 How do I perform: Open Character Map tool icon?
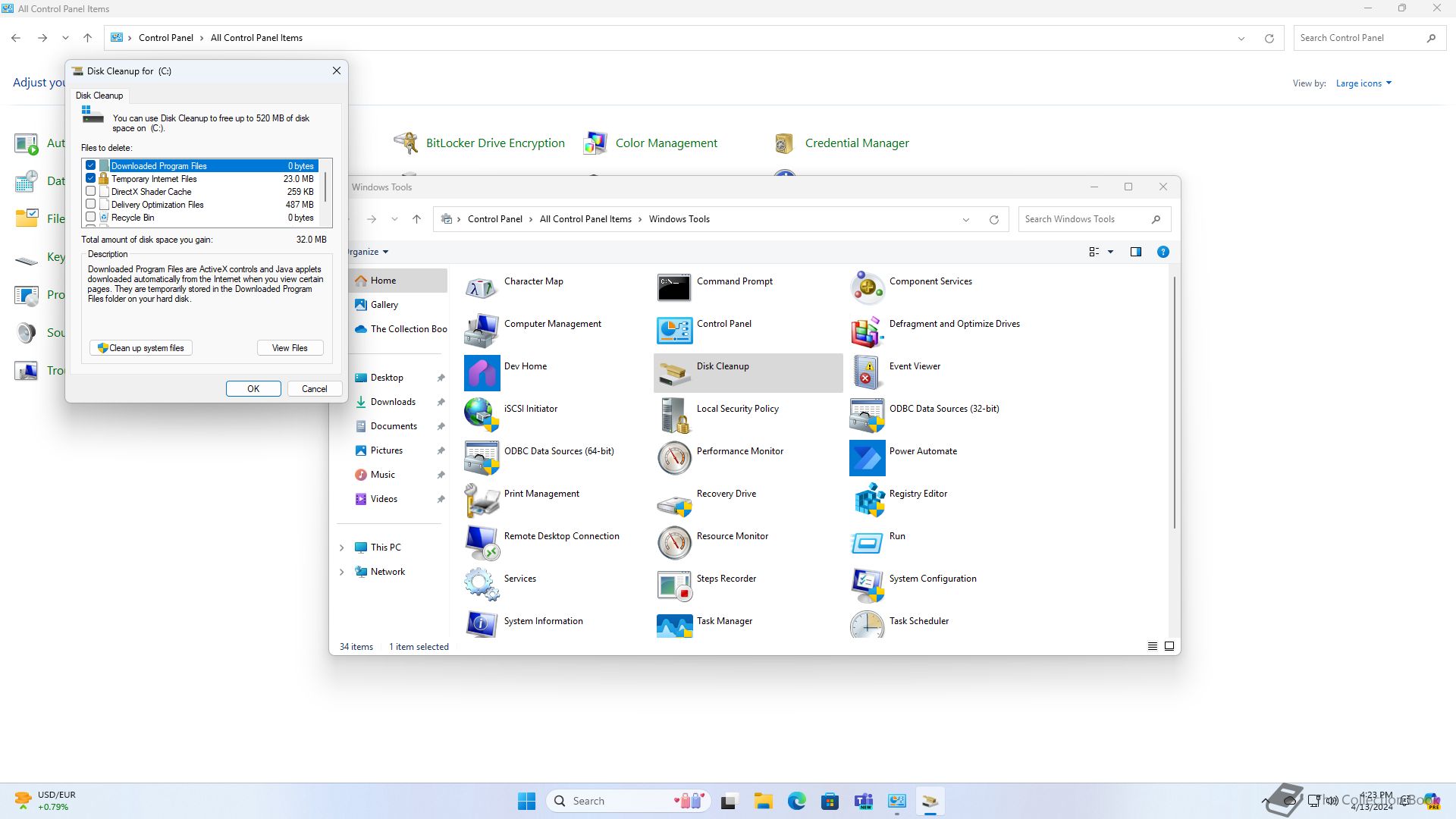click(482, 287)
